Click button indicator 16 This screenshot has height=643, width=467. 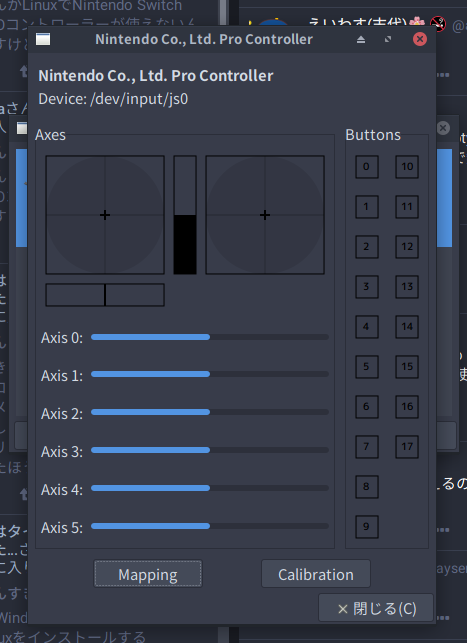pyautogui.click(x=407, y=406)
